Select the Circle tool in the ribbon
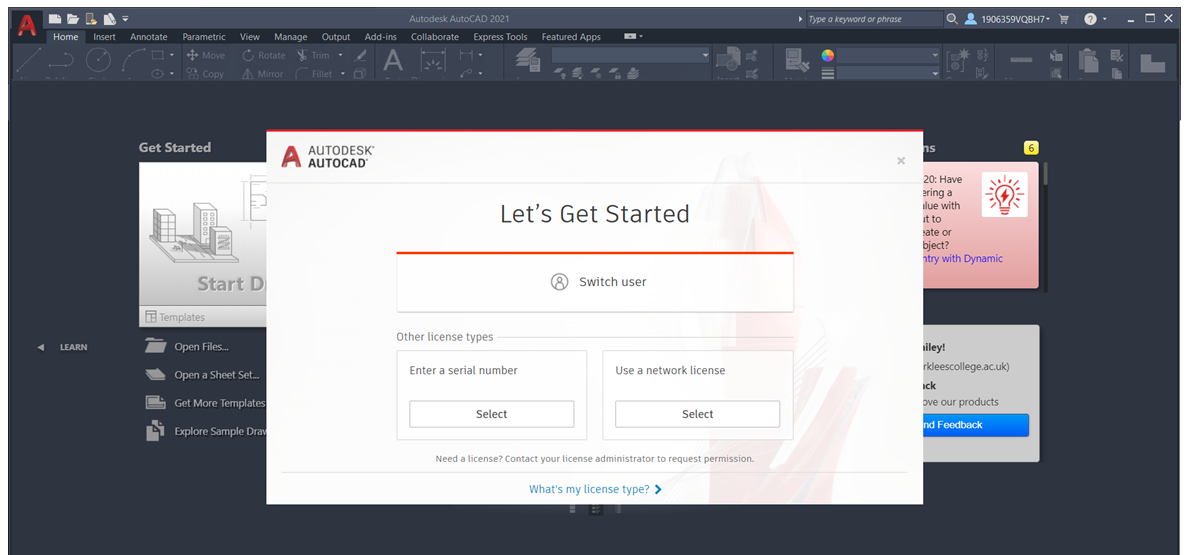This screenshot has width=1187, height=555. pyautogui.click(x=98, y=61)
